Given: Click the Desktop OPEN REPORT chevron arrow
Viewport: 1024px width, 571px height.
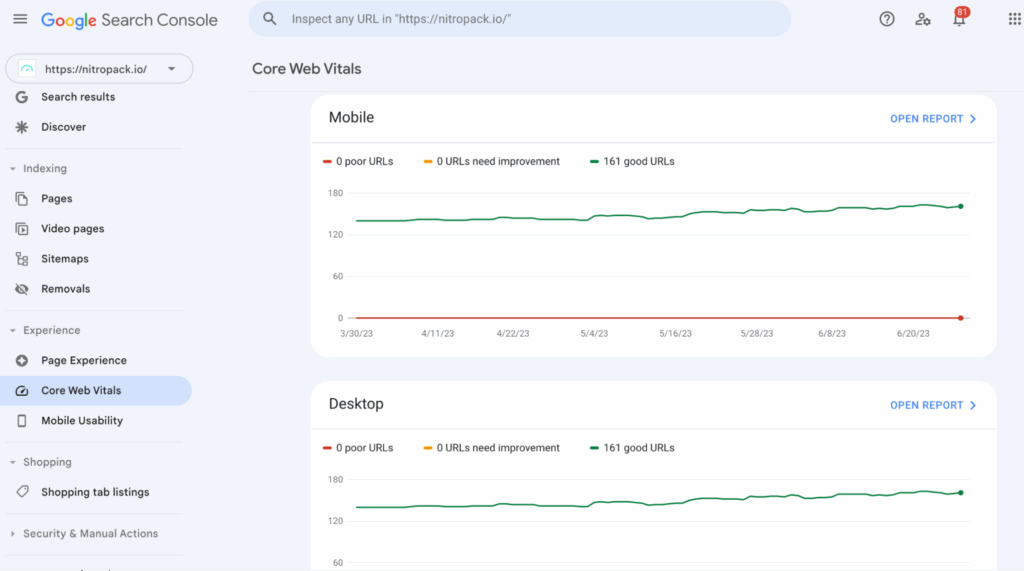Looking at the screenshot, I should click(973, 405).
